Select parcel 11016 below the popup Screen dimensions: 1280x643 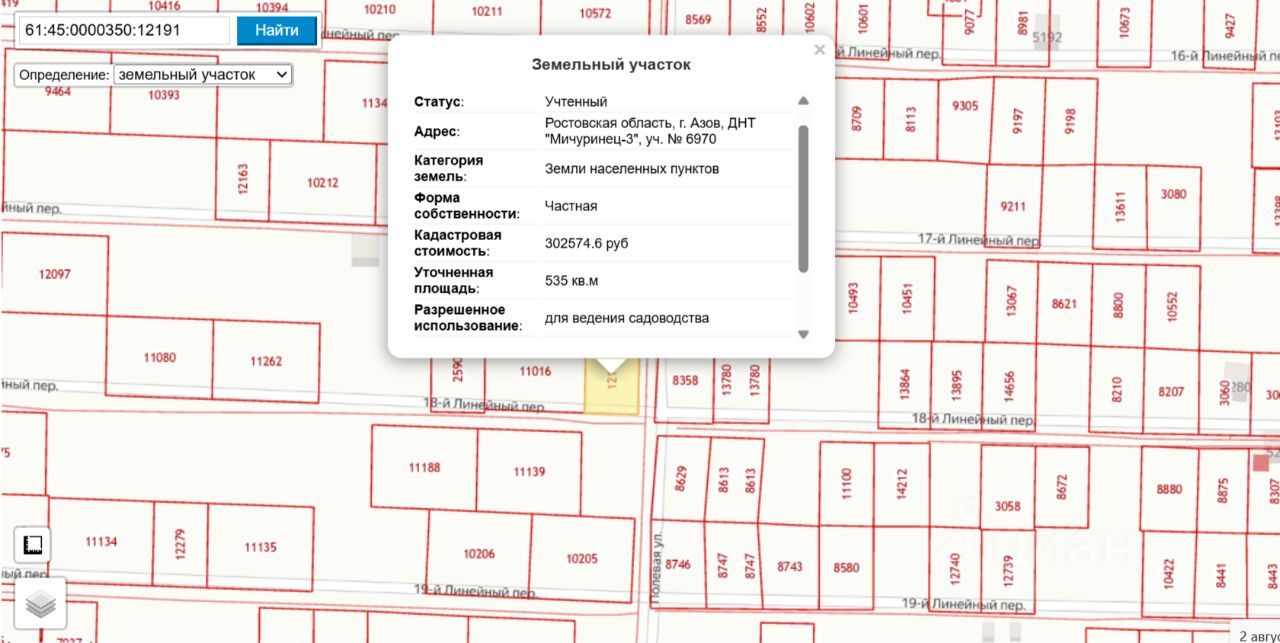point(535,371)
